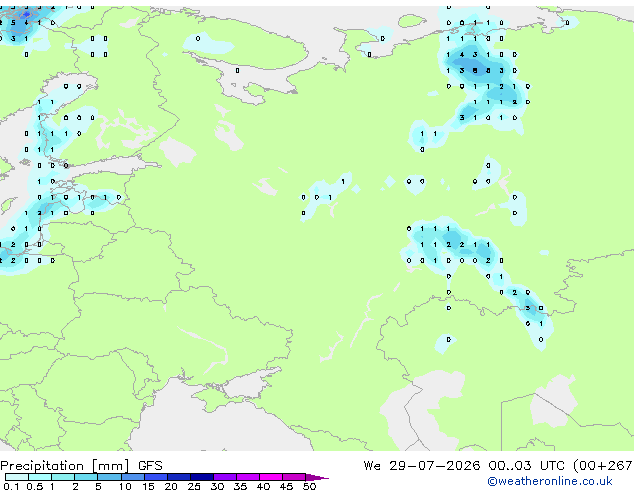The width and height of the screenshot is (634, 490).
Task: Click the 30–35 mm purple legend box
Action: [x=225, y=477]
